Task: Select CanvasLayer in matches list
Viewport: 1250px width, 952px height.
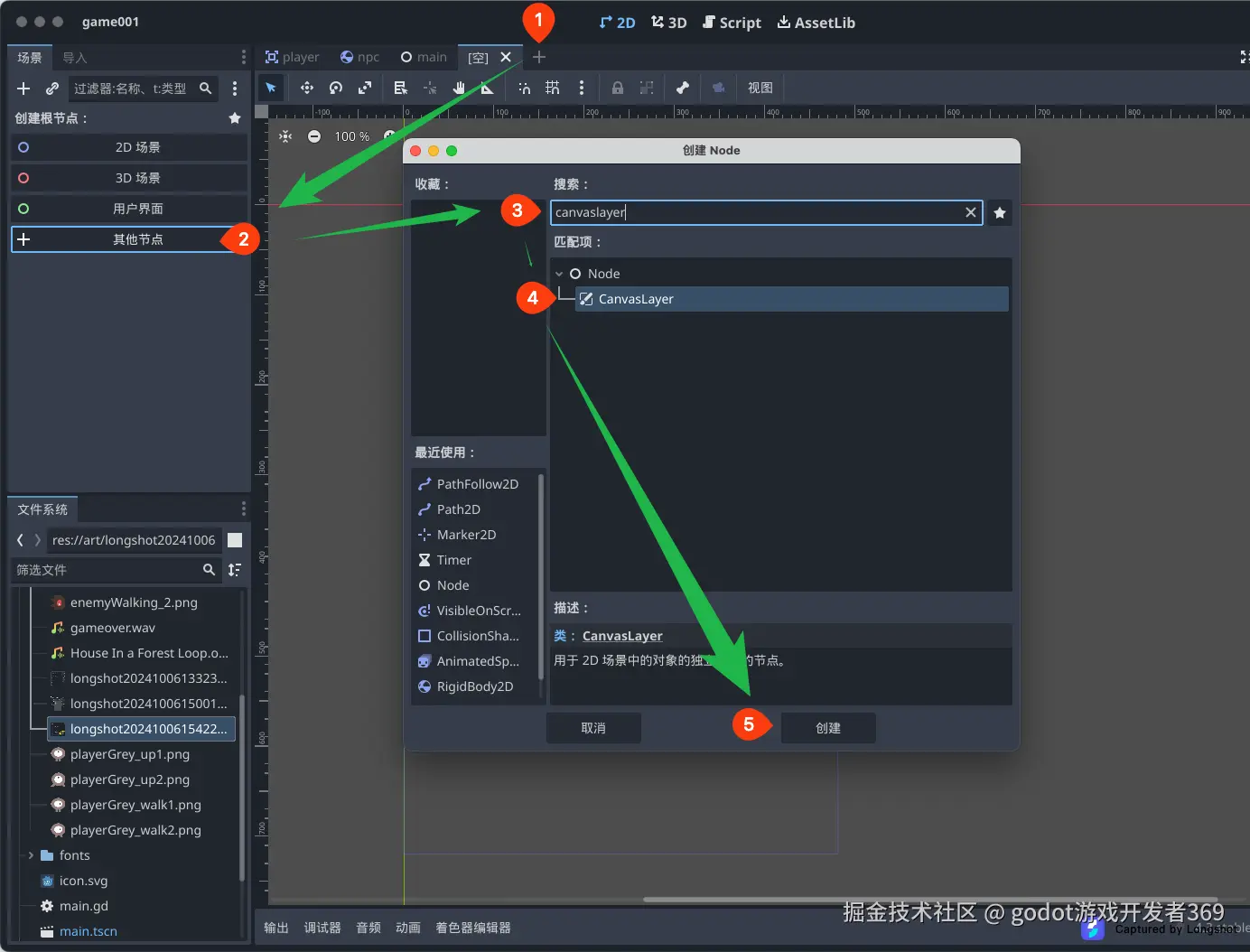Action: (792, 299)
